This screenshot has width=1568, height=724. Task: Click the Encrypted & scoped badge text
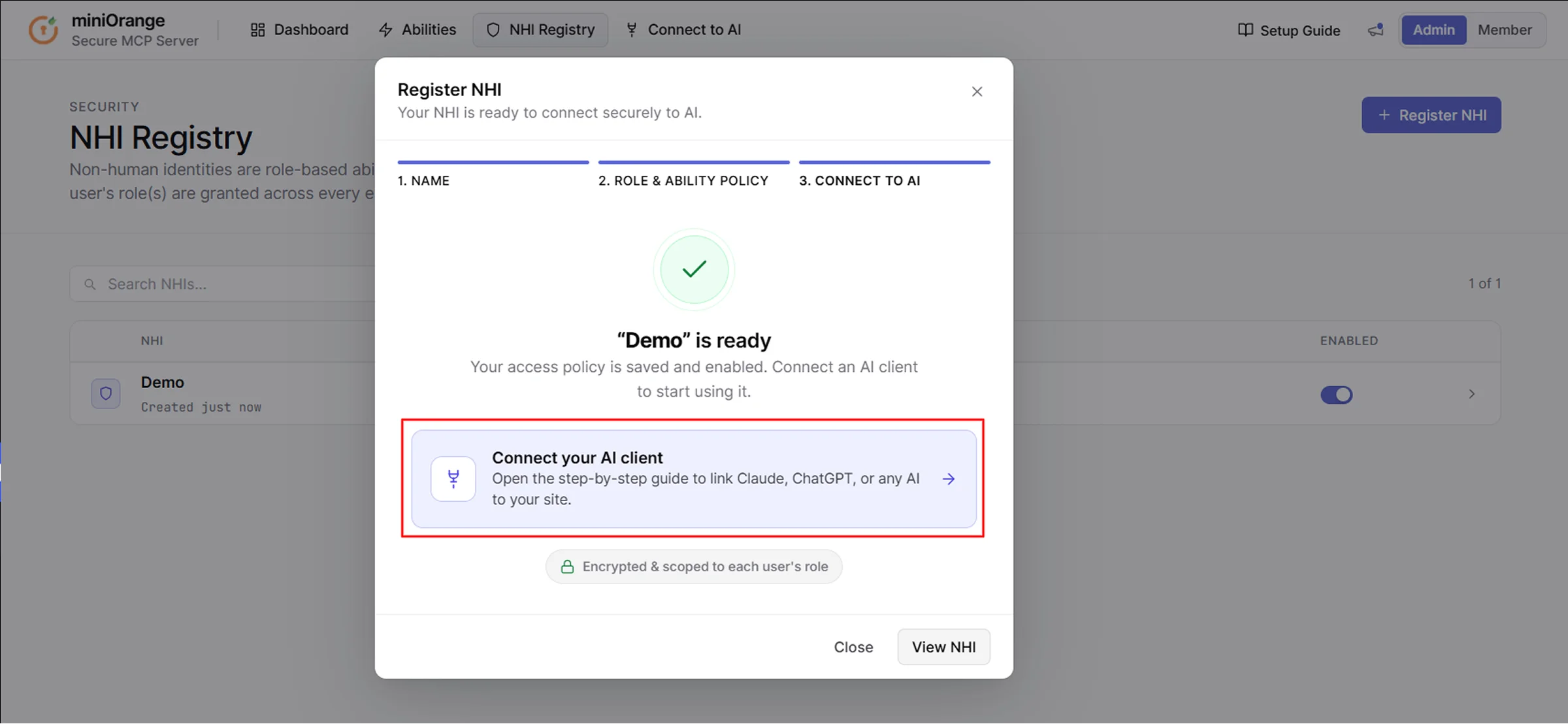(x=705, y=567)
